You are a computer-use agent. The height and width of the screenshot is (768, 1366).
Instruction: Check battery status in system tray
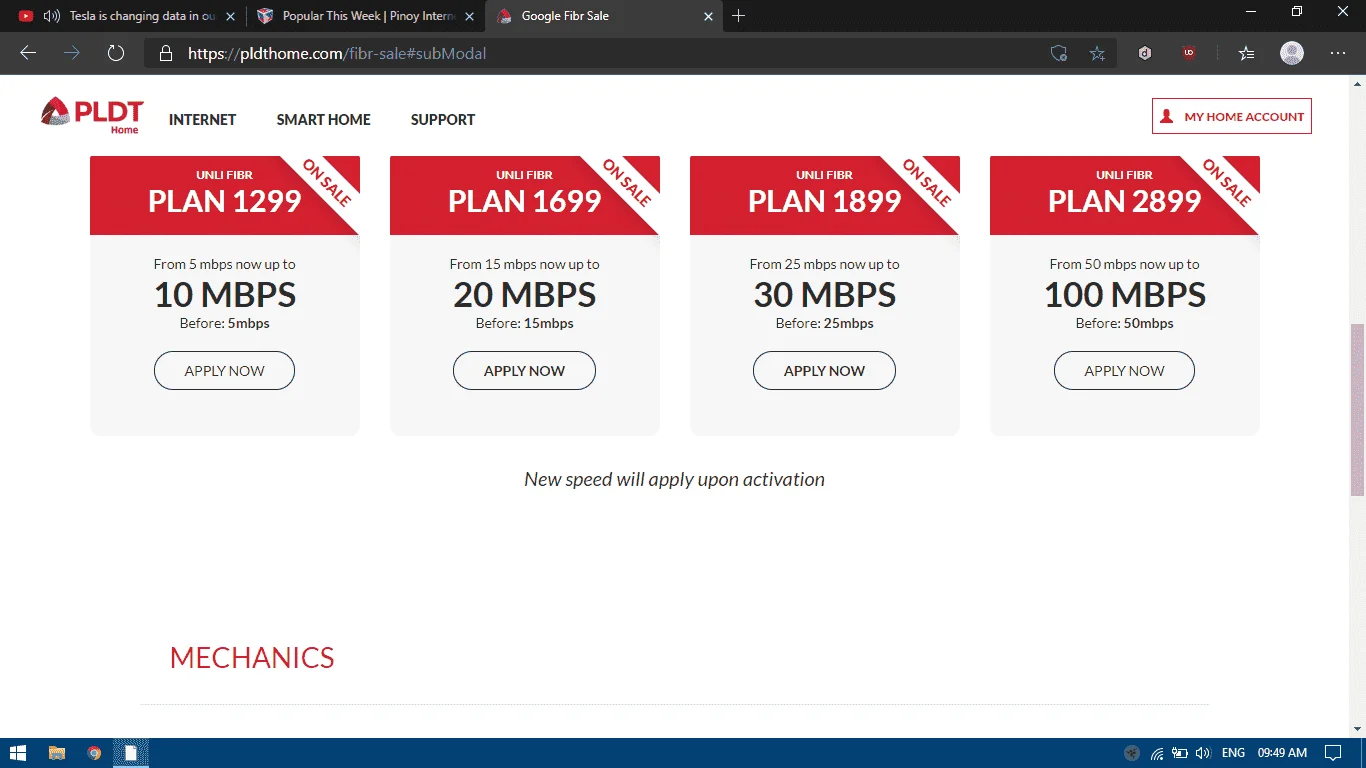[1180, 753]
